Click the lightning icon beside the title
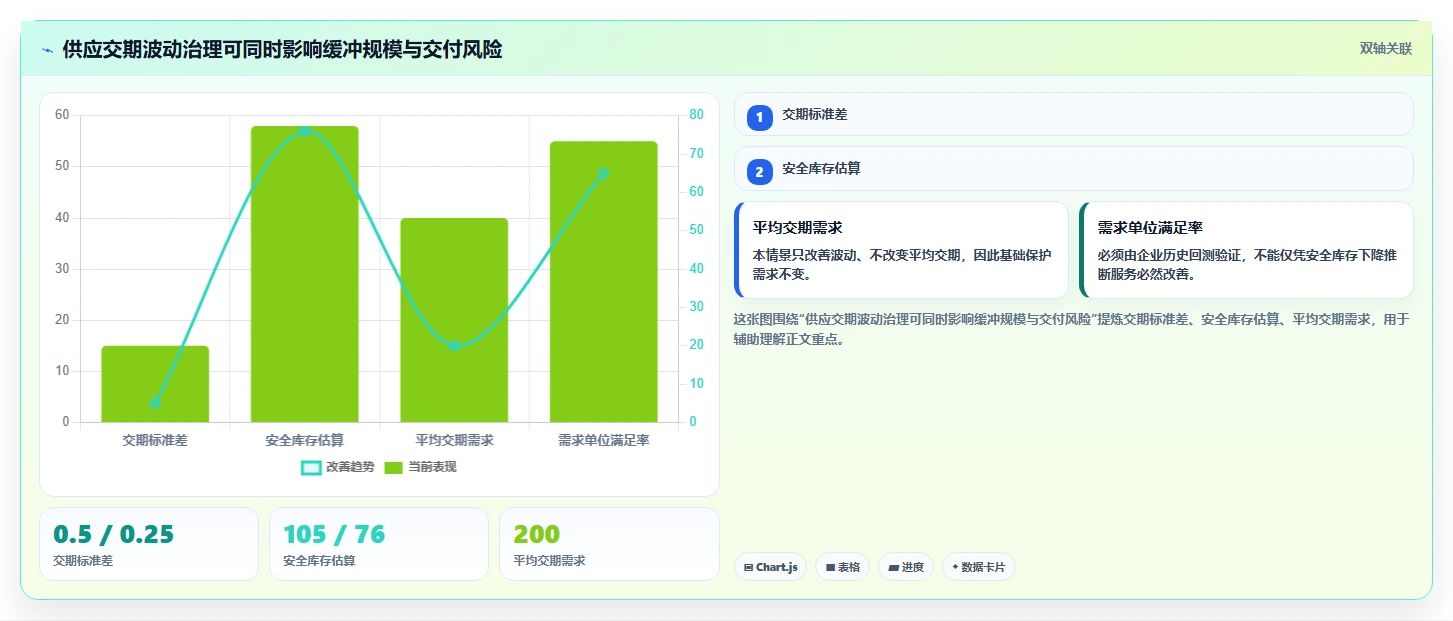The height and width of the screenshot is (621, 1453). tap(47, 50)
